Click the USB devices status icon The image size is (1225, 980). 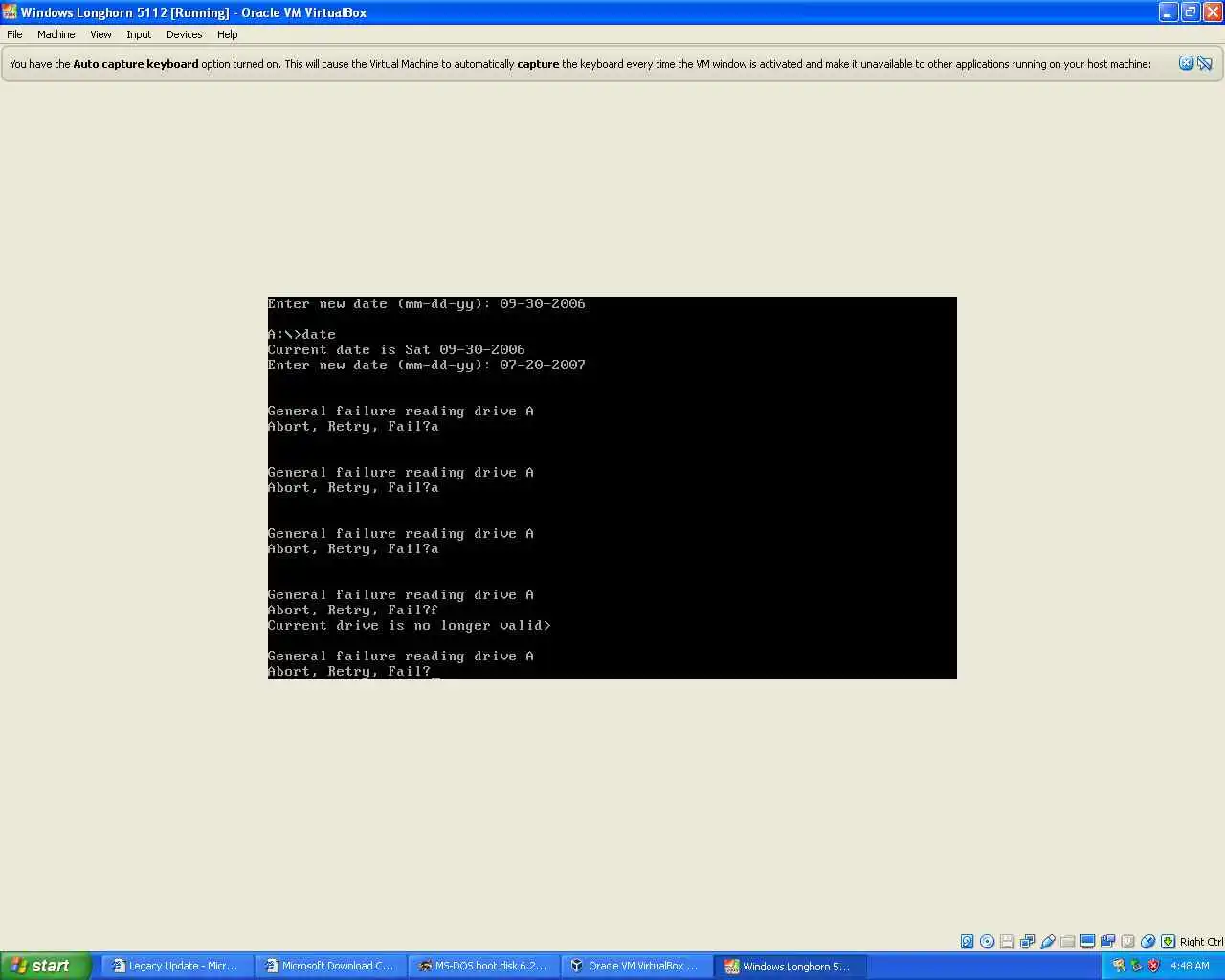pos(1048,942)
